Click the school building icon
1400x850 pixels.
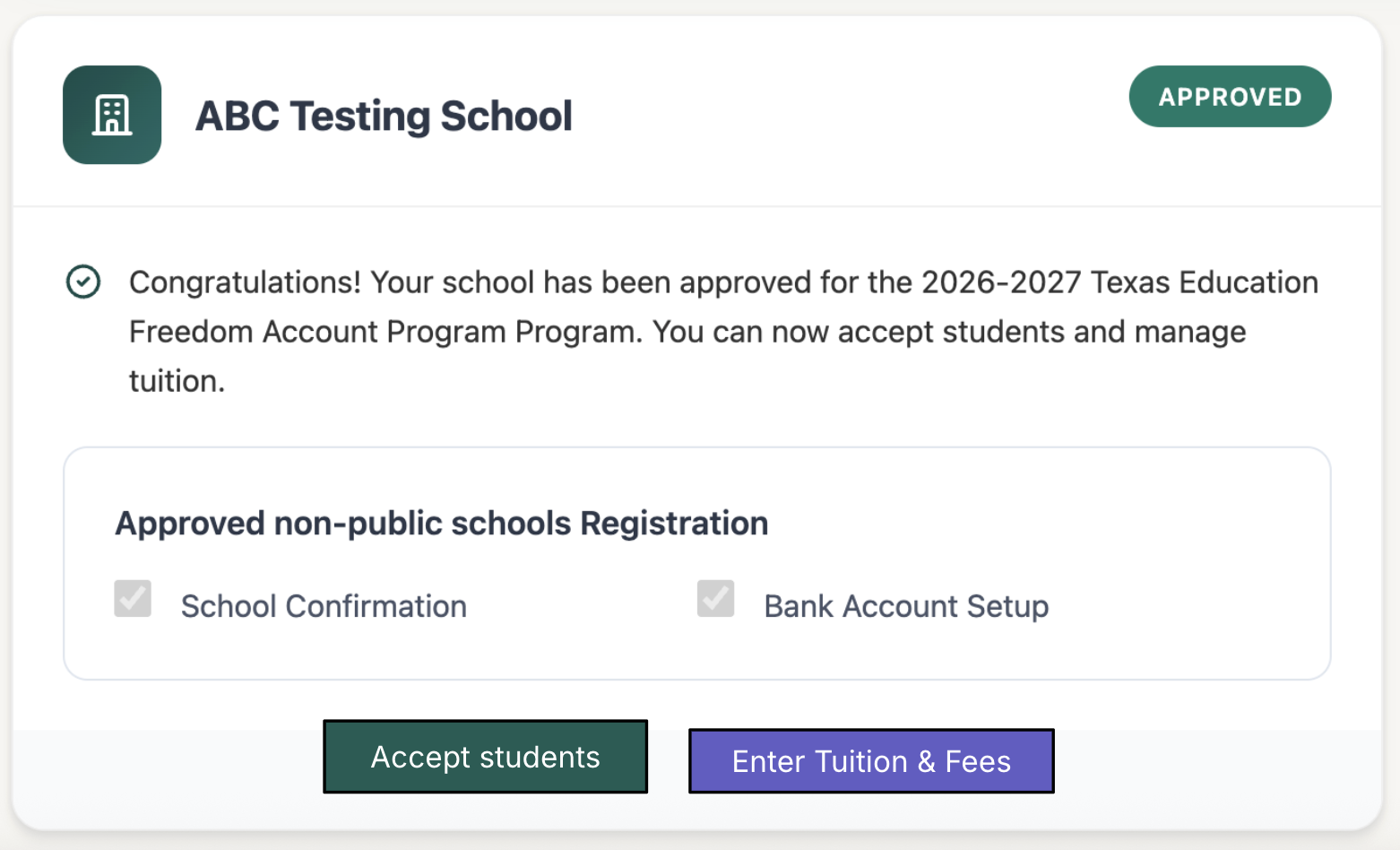pyautogui.click(x=112, y=115)
